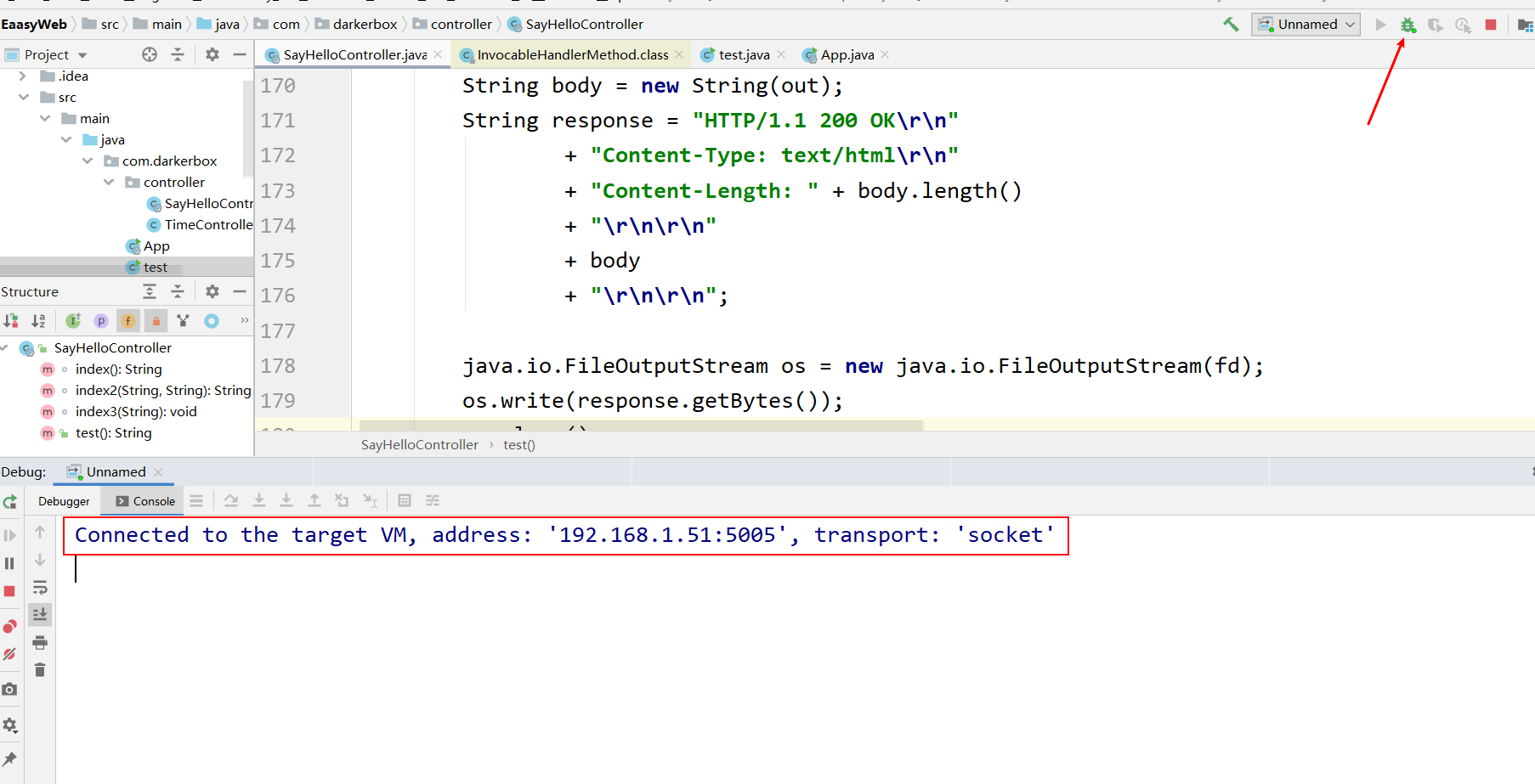Click the Run play arrow in top toolbar

tap(1381, 25)
